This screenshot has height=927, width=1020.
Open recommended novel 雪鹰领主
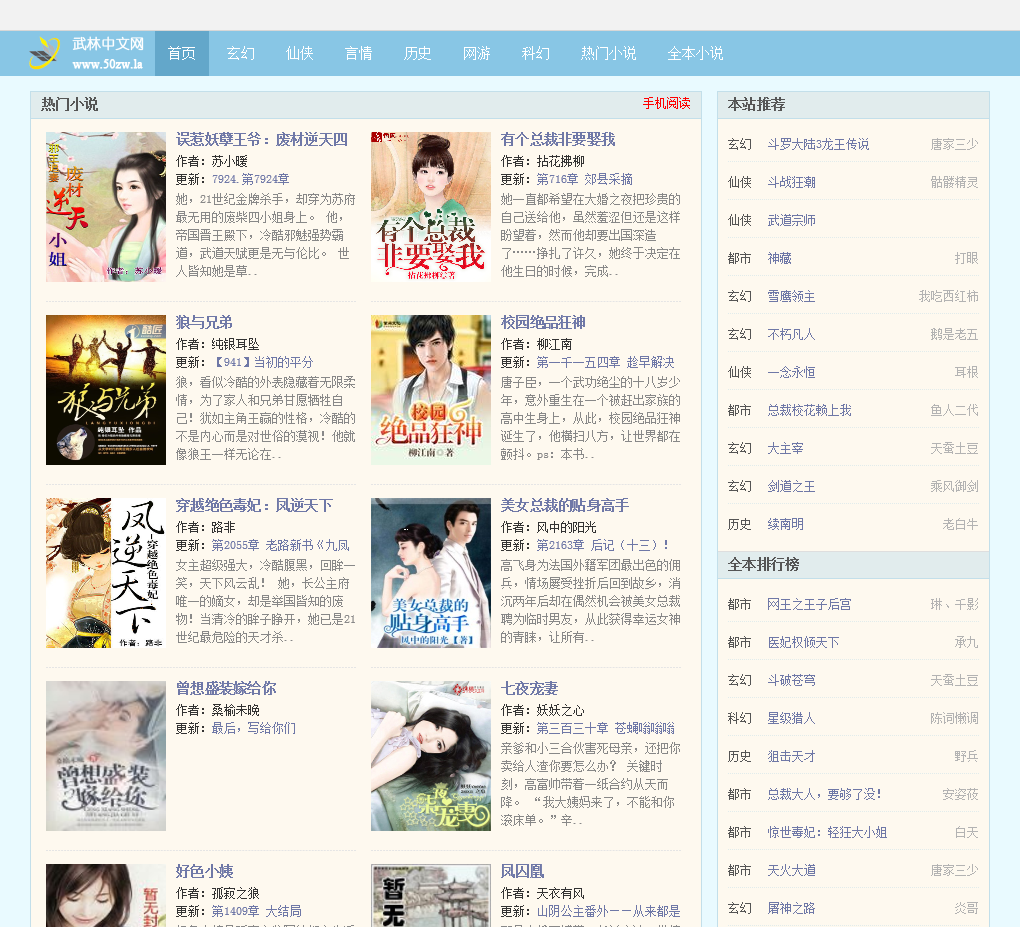point(792,297)
